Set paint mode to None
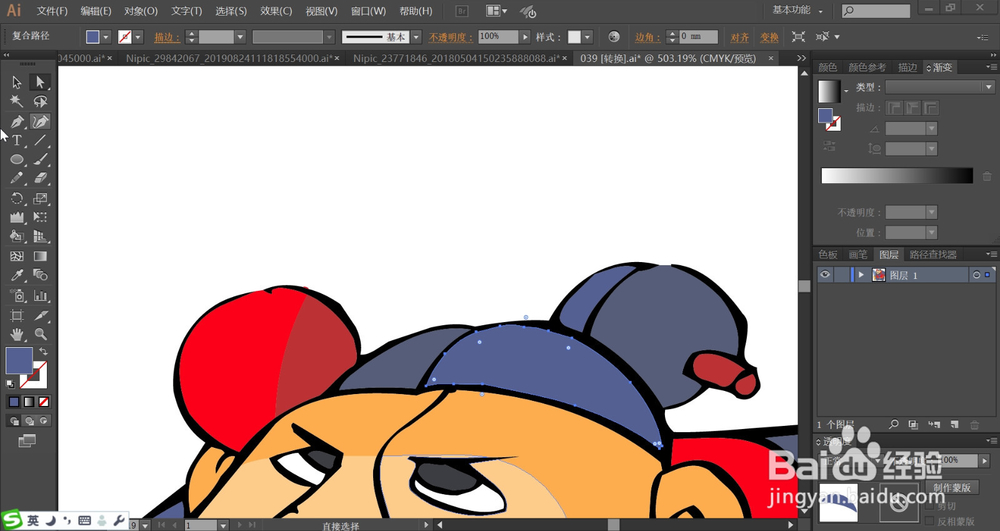Screen dimensions: 1000x531 click(43, 402)
